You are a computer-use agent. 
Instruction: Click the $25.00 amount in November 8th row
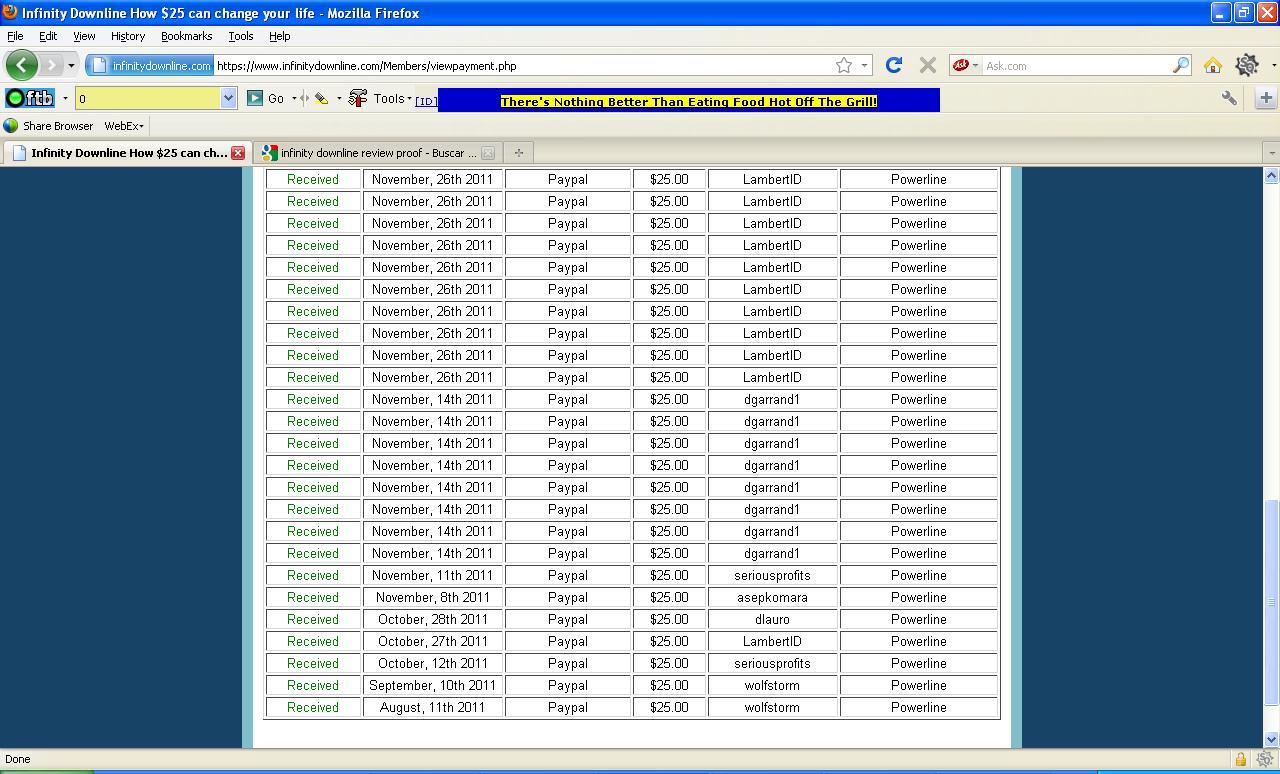tap(669, 597)
